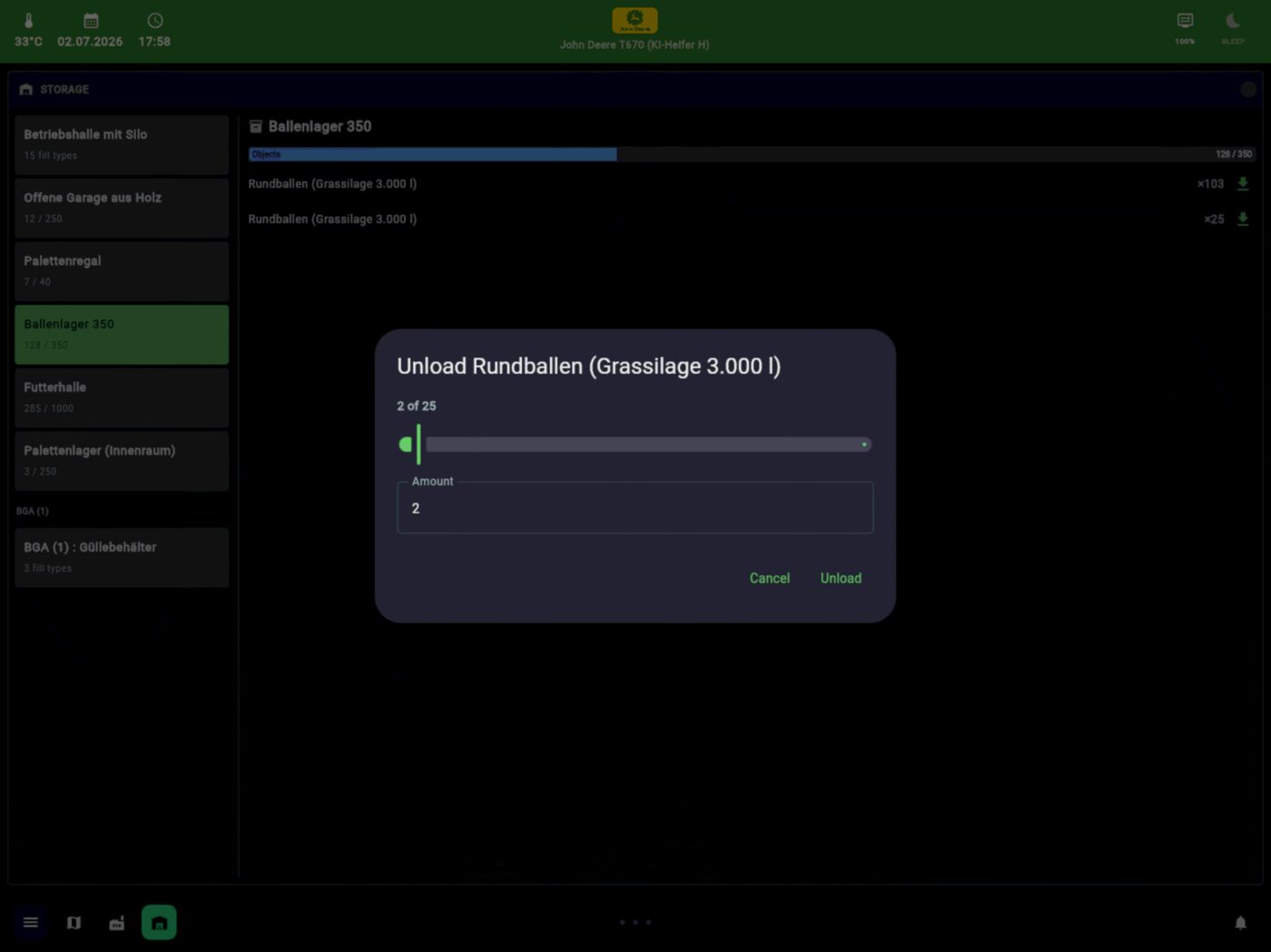Click the clock time icon
This screenshot has height=952, width=1271.
(155, 20)
